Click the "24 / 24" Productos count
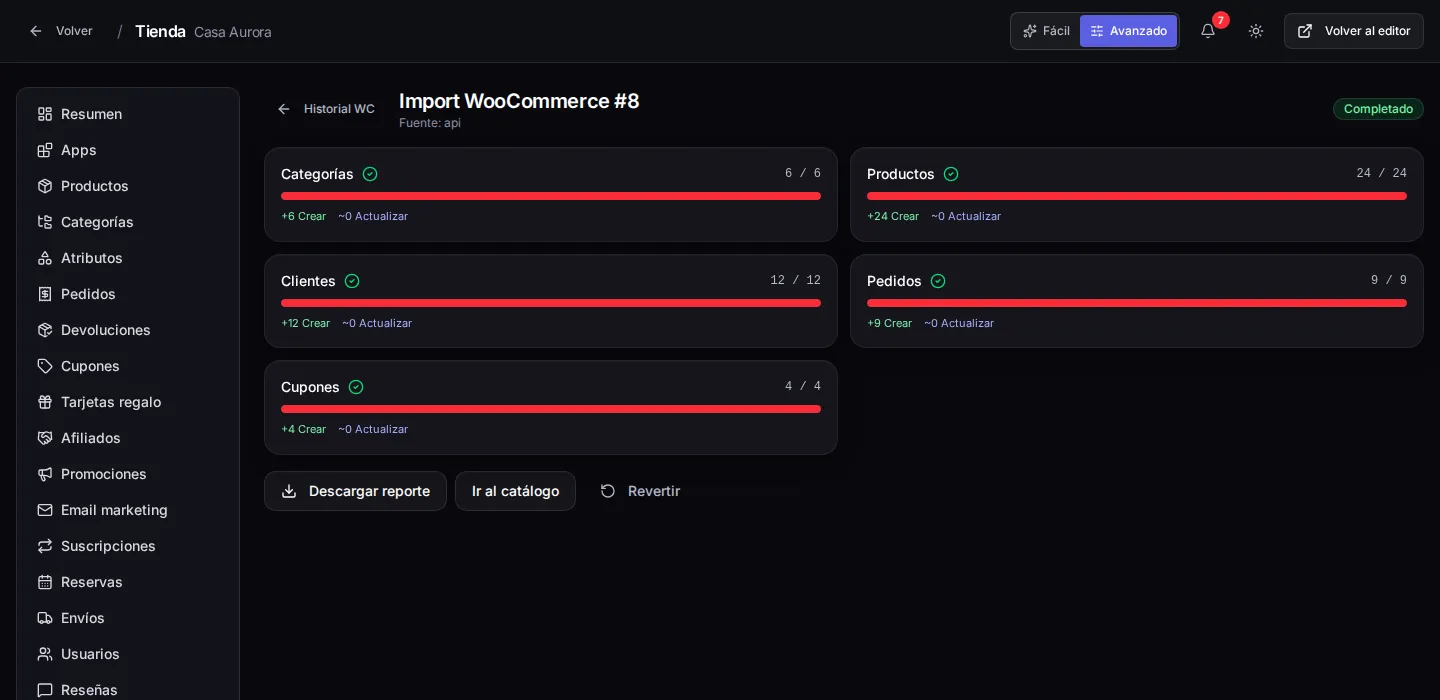Viewport: 1440px width, 700px height. 1382,174
